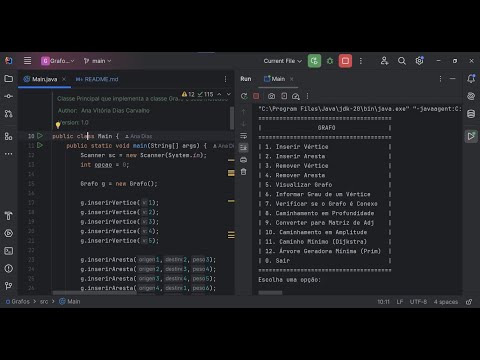
Task: Stop the running program with red square
Action: [345, 61]
